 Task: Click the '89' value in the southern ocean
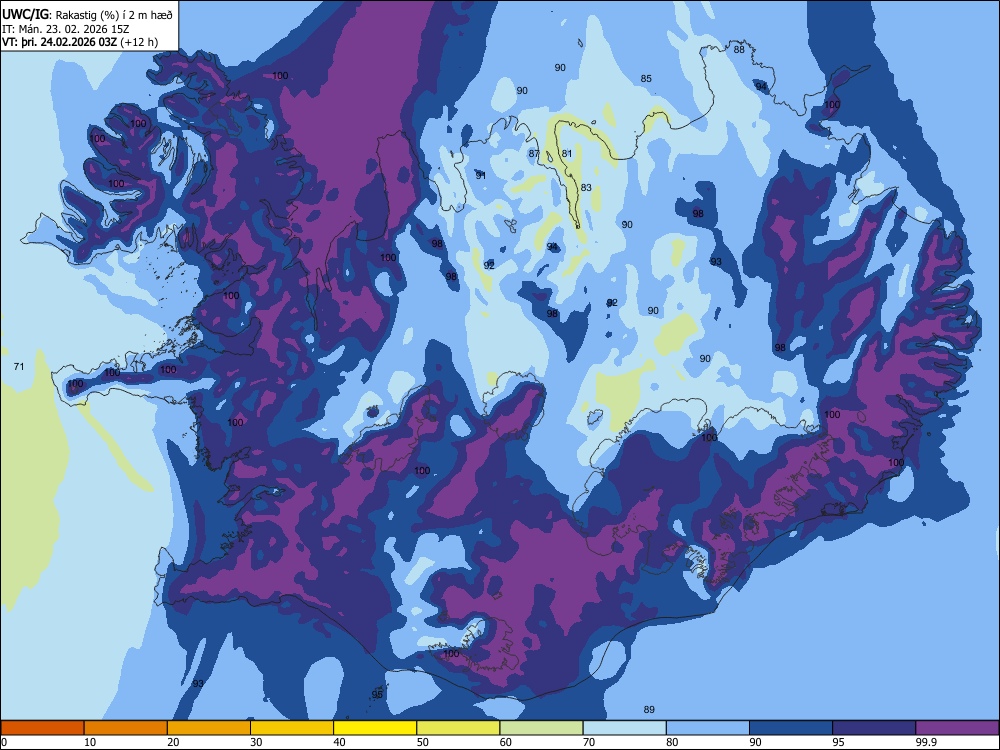tap(649, 710)
